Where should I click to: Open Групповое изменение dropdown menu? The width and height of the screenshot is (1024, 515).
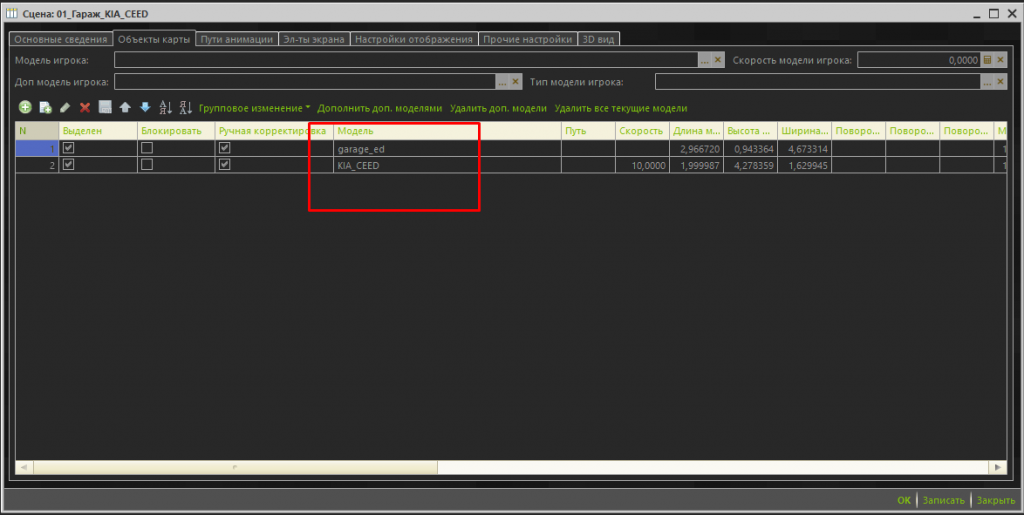point(255,108)
